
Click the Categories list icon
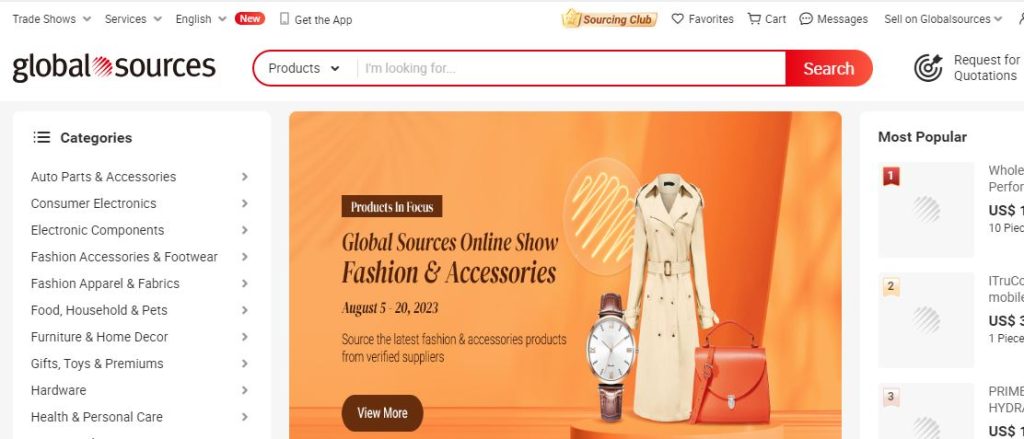tap(42, 137)
